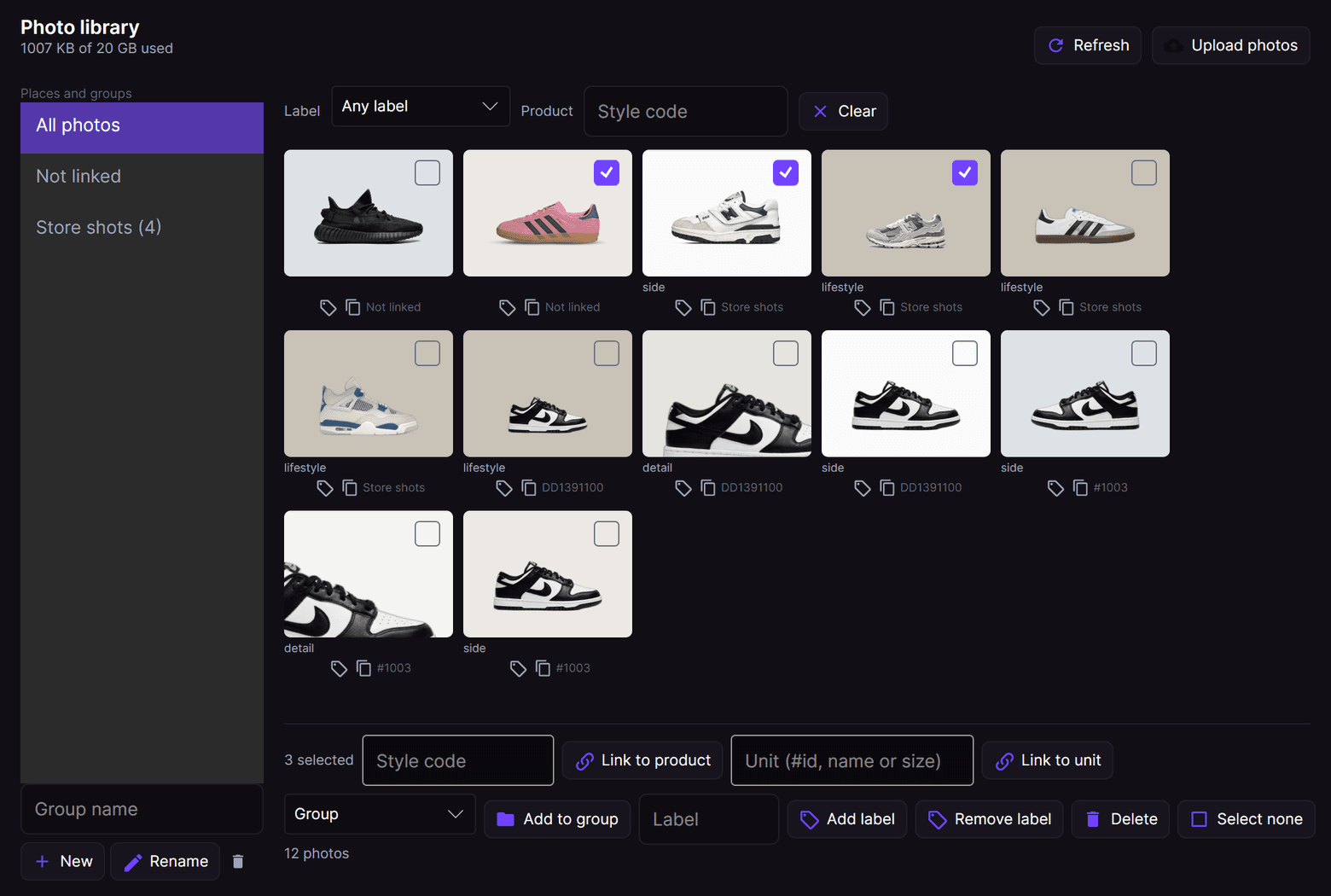Uncheck the grey New Balance lifestyle photo checkbox
This screenshot has width=1331, height=896.
tap(965, 172)
